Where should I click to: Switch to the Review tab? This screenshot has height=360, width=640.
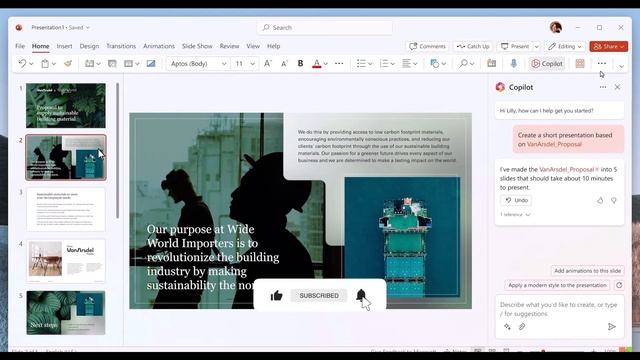coord(229,46)
